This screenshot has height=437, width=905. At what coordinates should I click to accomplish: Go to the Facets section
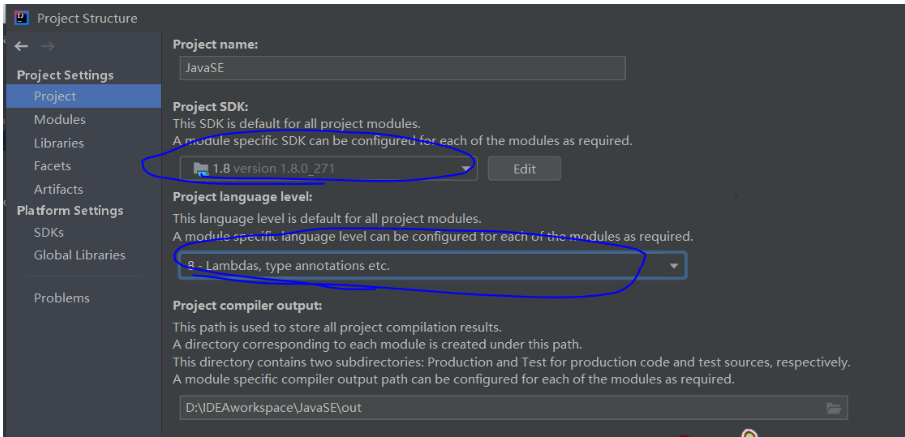(x=52, y=166)
